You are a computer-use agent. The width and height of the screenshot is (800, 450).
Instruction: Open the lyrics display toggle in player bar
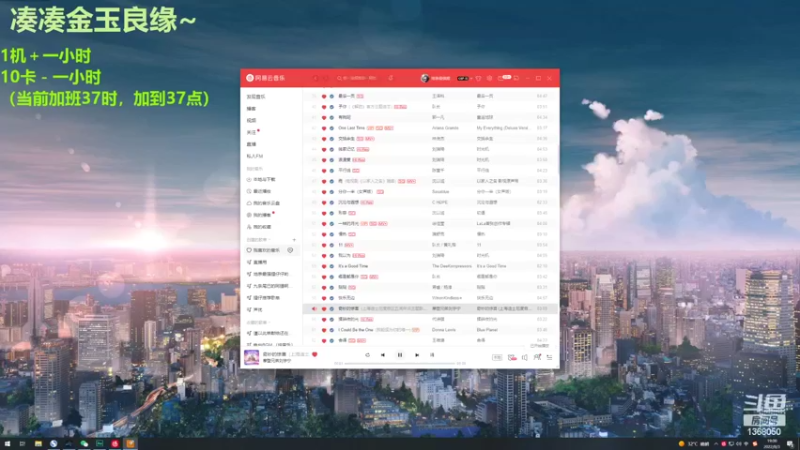tap(432, 355)
